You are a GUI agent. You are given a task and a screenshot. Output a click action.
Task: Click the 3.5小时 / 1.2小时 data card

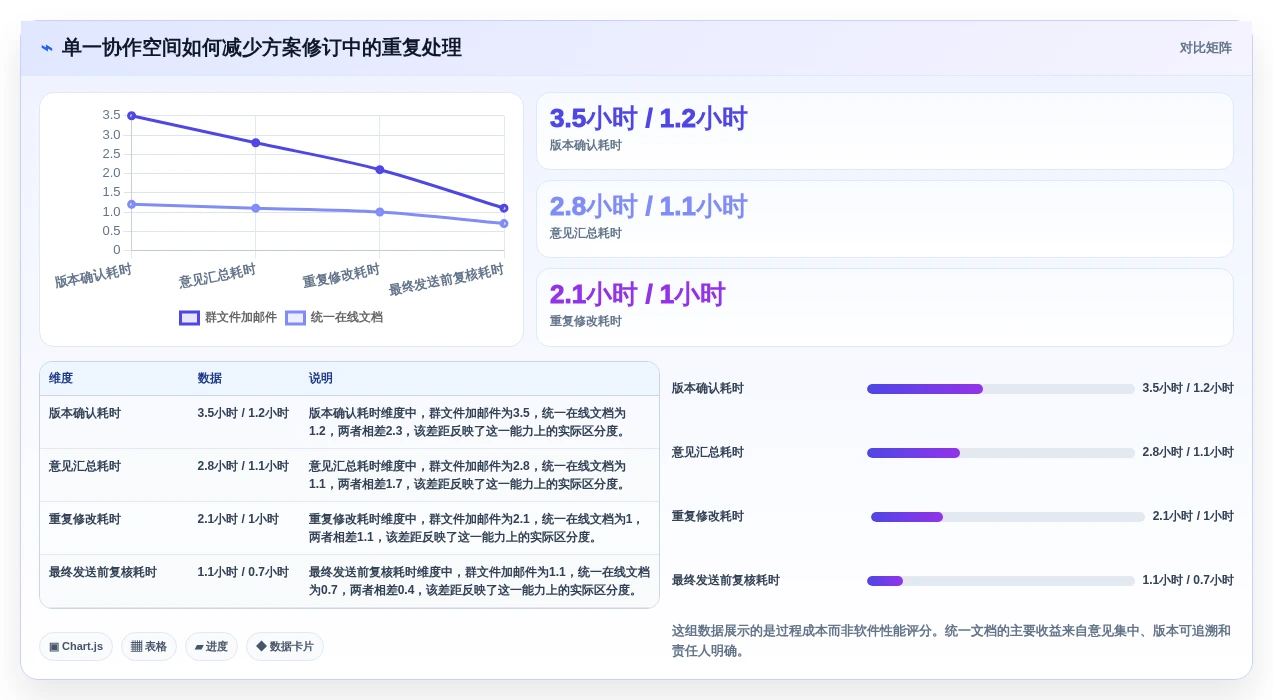pos(884,131)
